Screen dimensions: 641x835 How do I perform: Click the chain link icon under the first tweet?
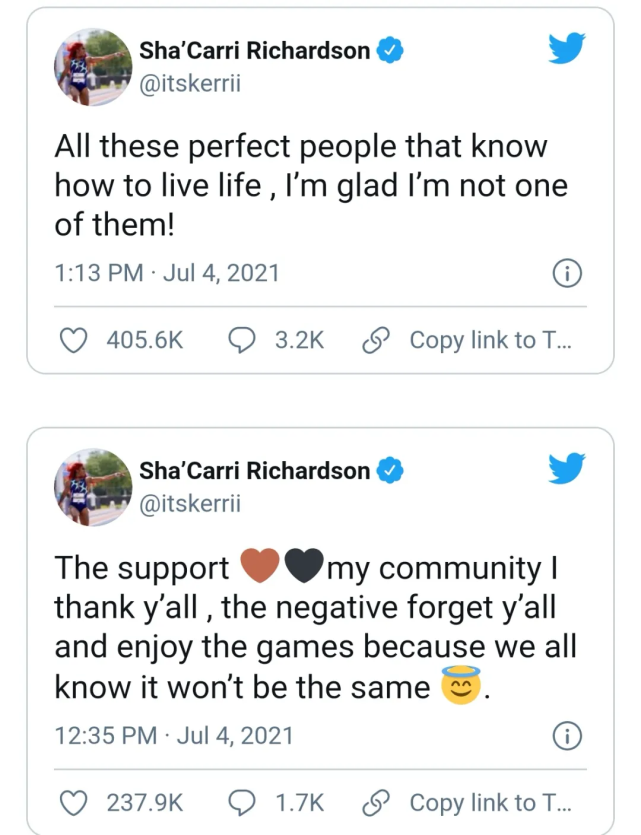[x=376, y=340]
